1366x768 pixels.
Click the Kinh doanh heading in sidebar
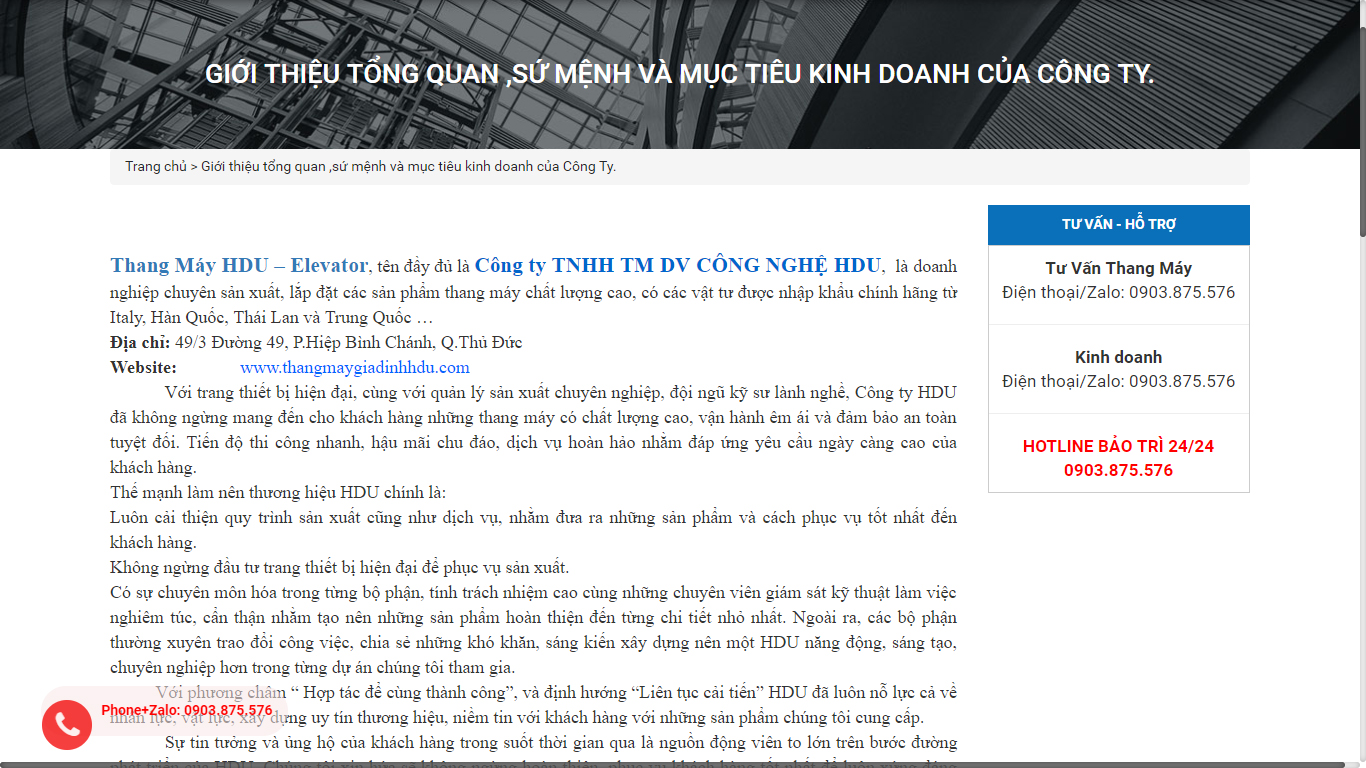click(1118, 358)
